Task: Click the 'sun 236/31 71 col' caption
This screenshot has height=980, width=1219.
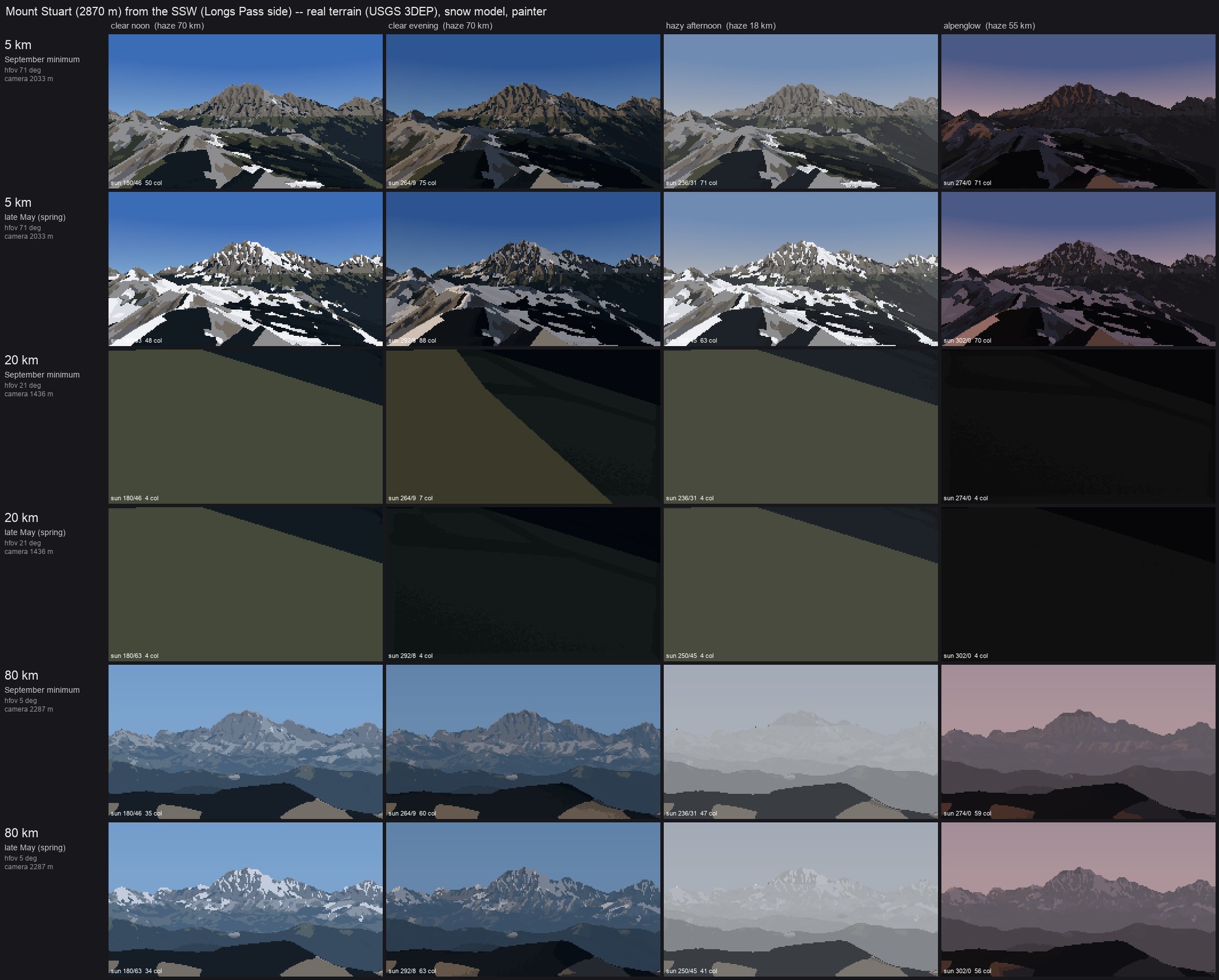Action: click(691, 183)
